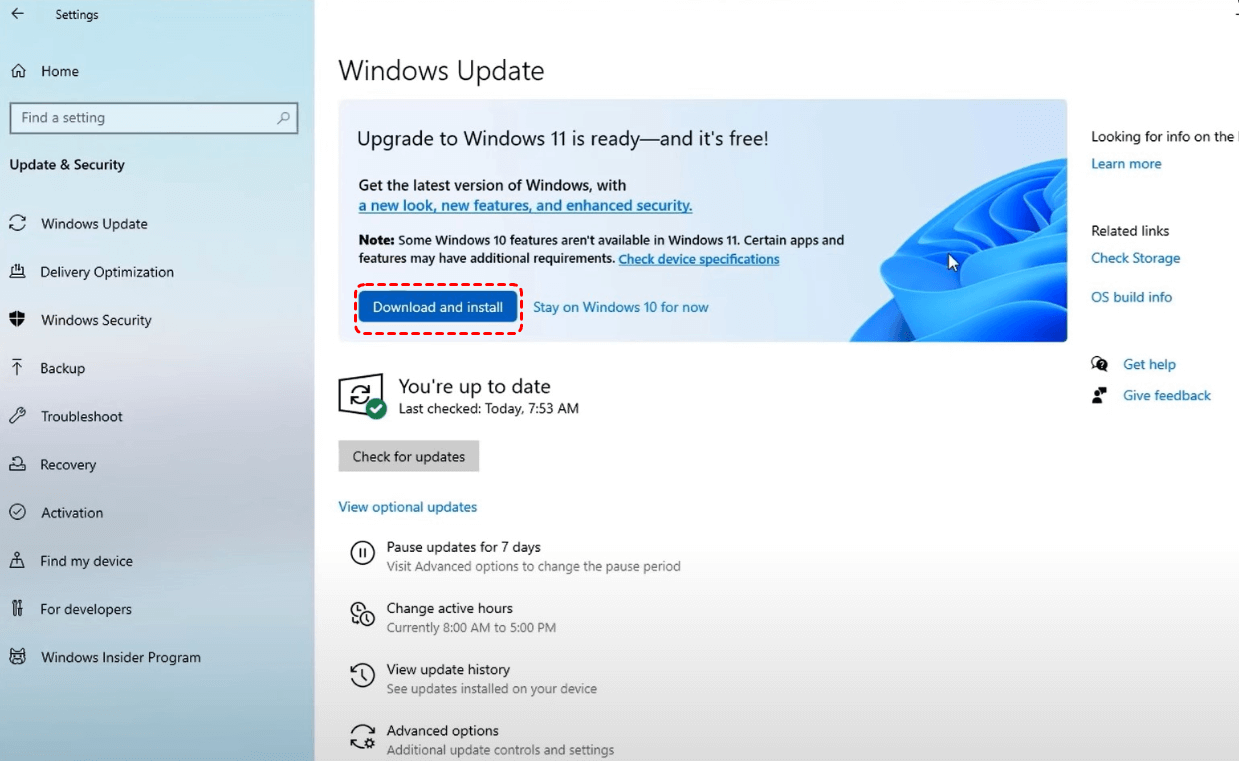The height and width of the screenshot is (761, 1239).
Task: Click Learn more link
Action: click(x=1126, y=164)
